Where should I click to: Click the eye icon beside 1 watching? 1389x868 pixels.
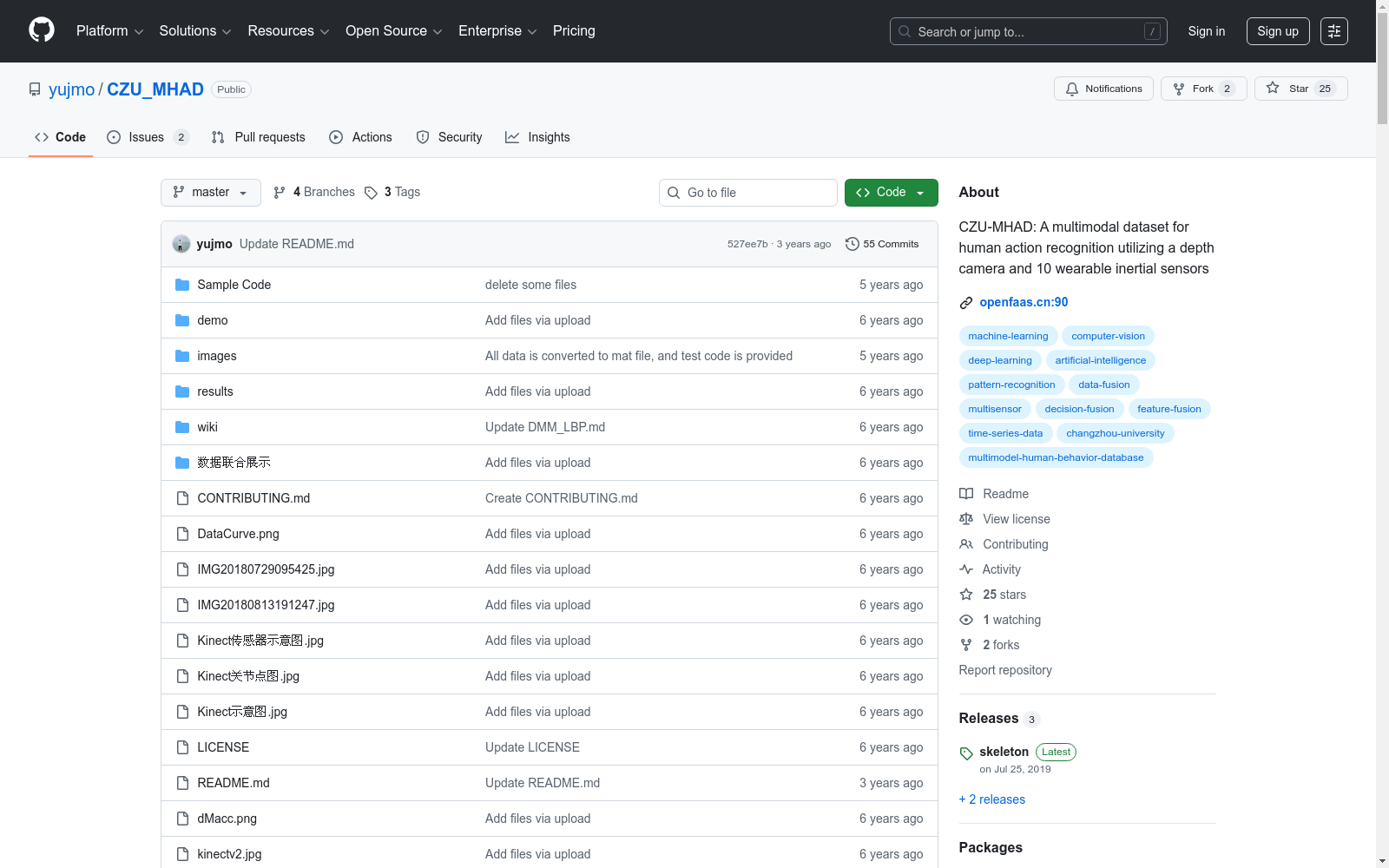click(x=966, y=620)
